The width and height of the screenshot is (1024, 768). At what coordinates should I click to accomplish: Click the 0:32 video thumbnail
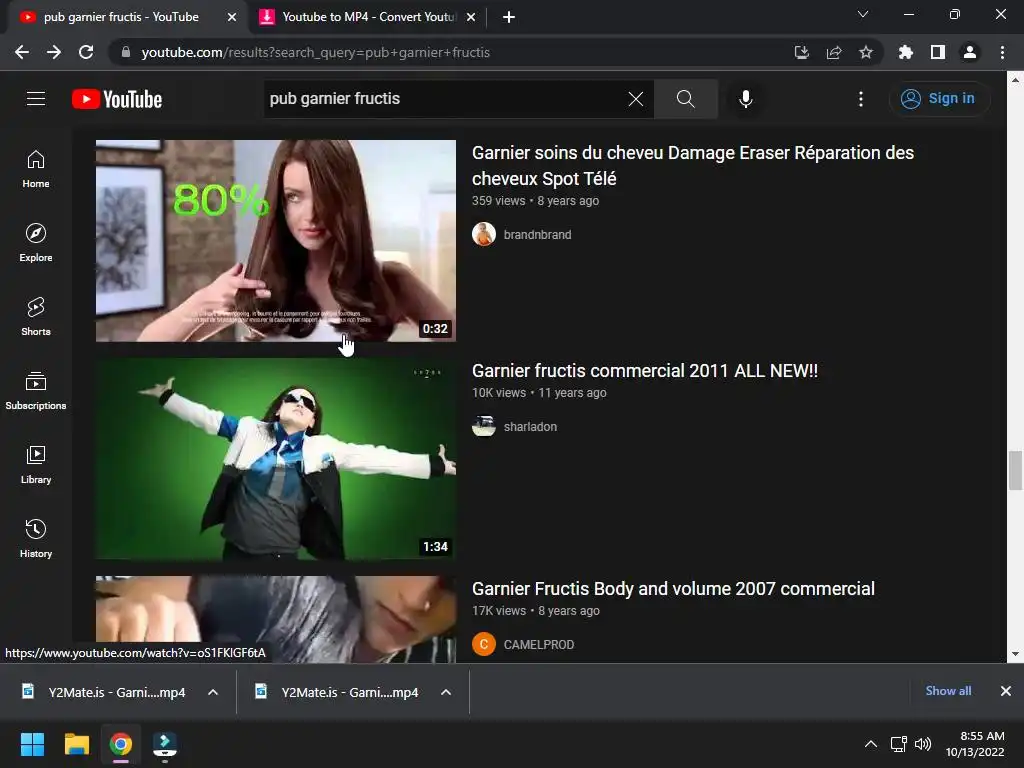point(276,240)
